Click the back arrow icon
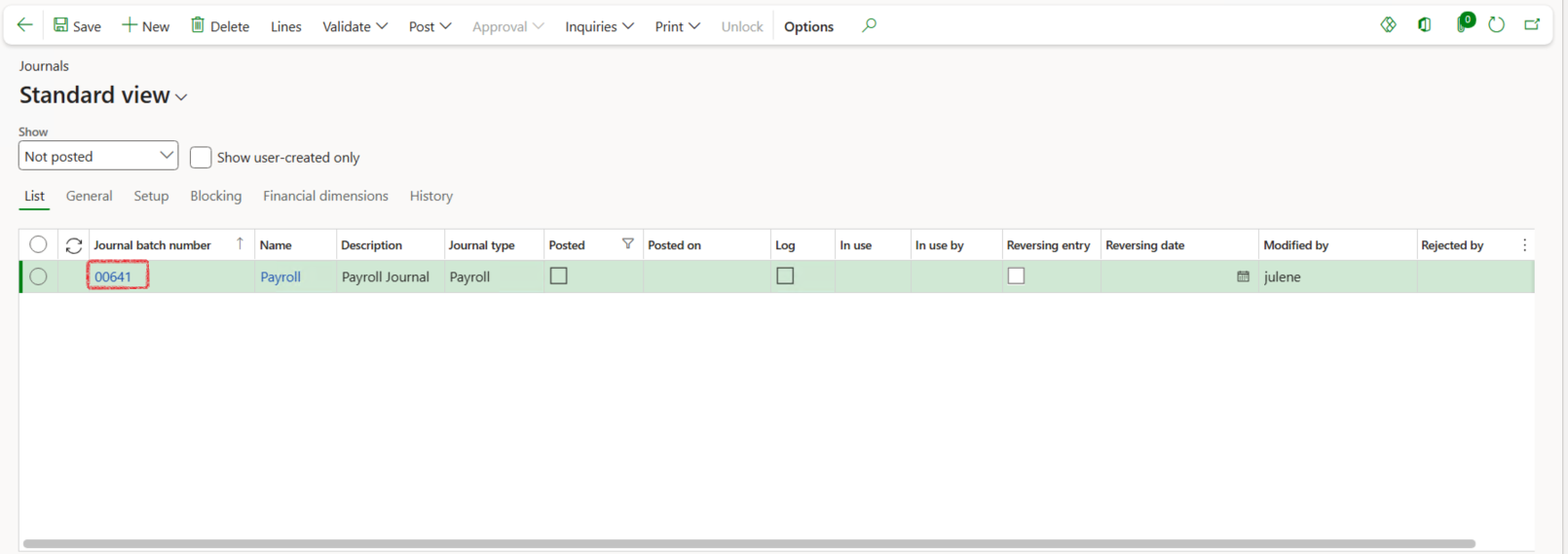Screen dimensions: 1568x554 [25, 25]
